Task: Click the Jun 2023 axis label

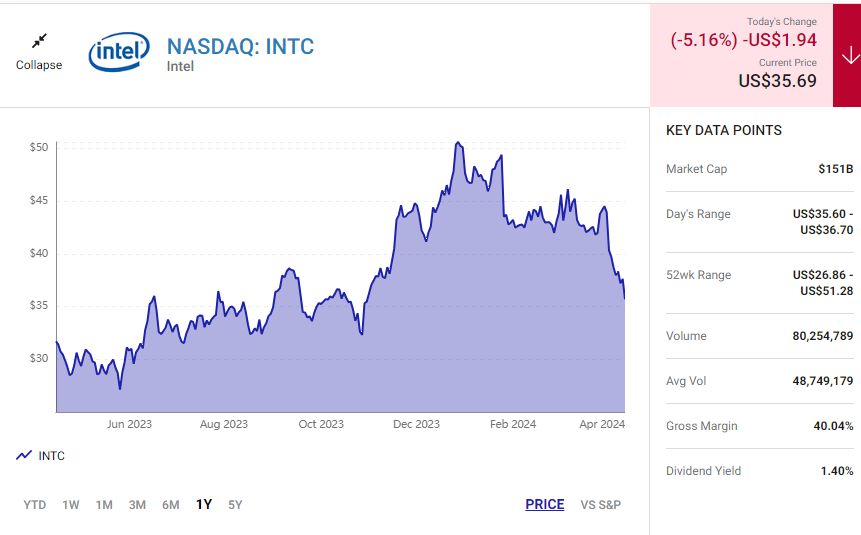Action: pos(129,424)
